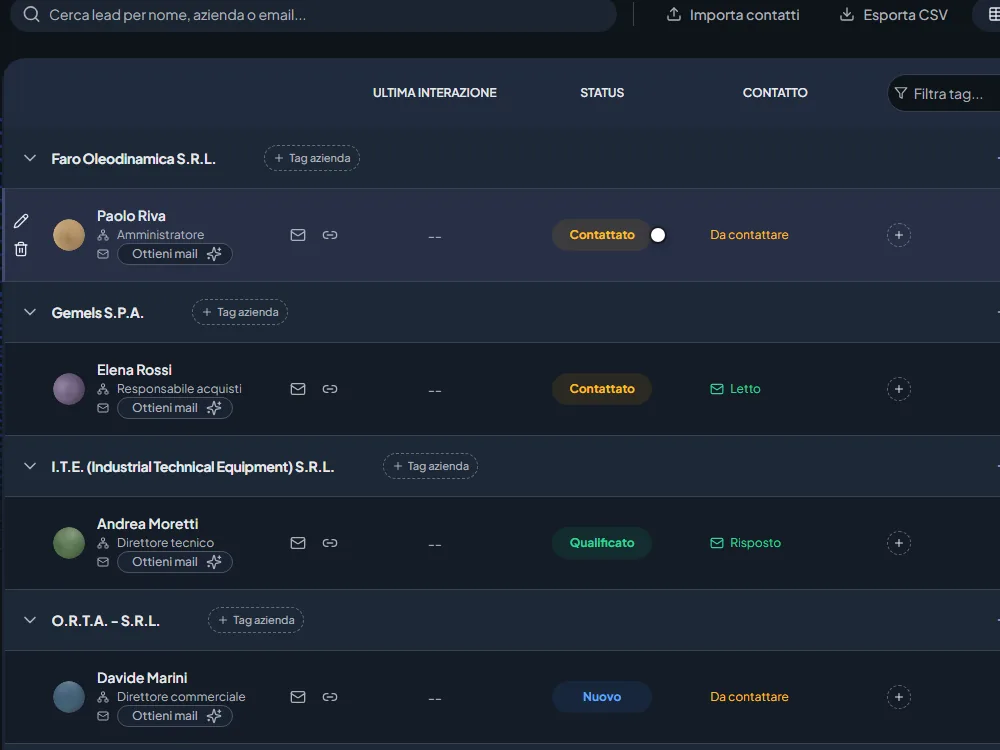Click the envelope icon in Paolo Riva's row

pos(298,235)
